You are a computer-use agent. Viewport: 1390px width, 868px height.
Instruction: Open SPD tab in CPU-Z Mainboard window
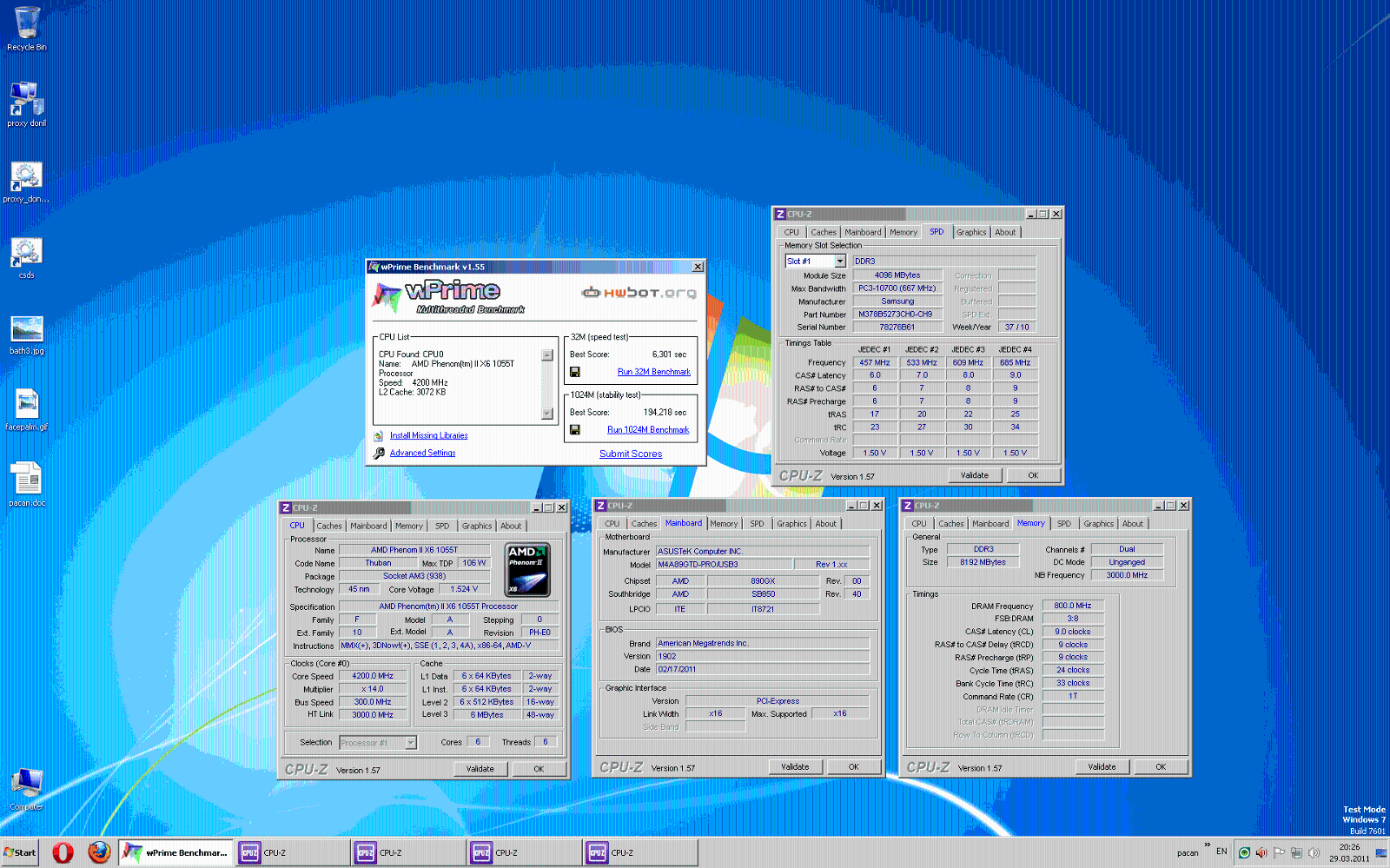(x=758, y=524)
